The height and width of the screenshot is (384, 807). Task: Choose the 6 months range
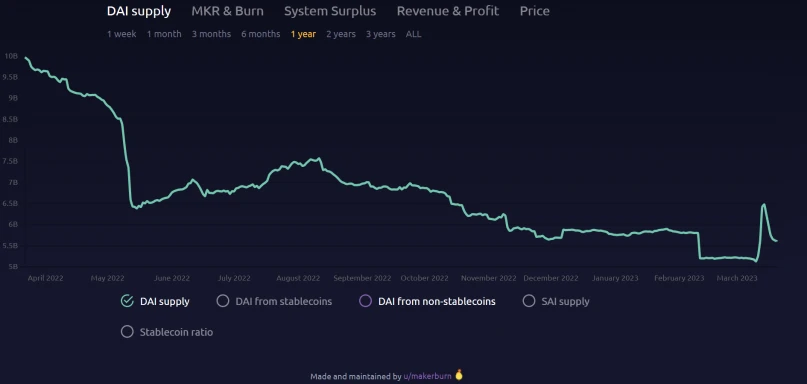pyautogui.click(x=261, y=34)
